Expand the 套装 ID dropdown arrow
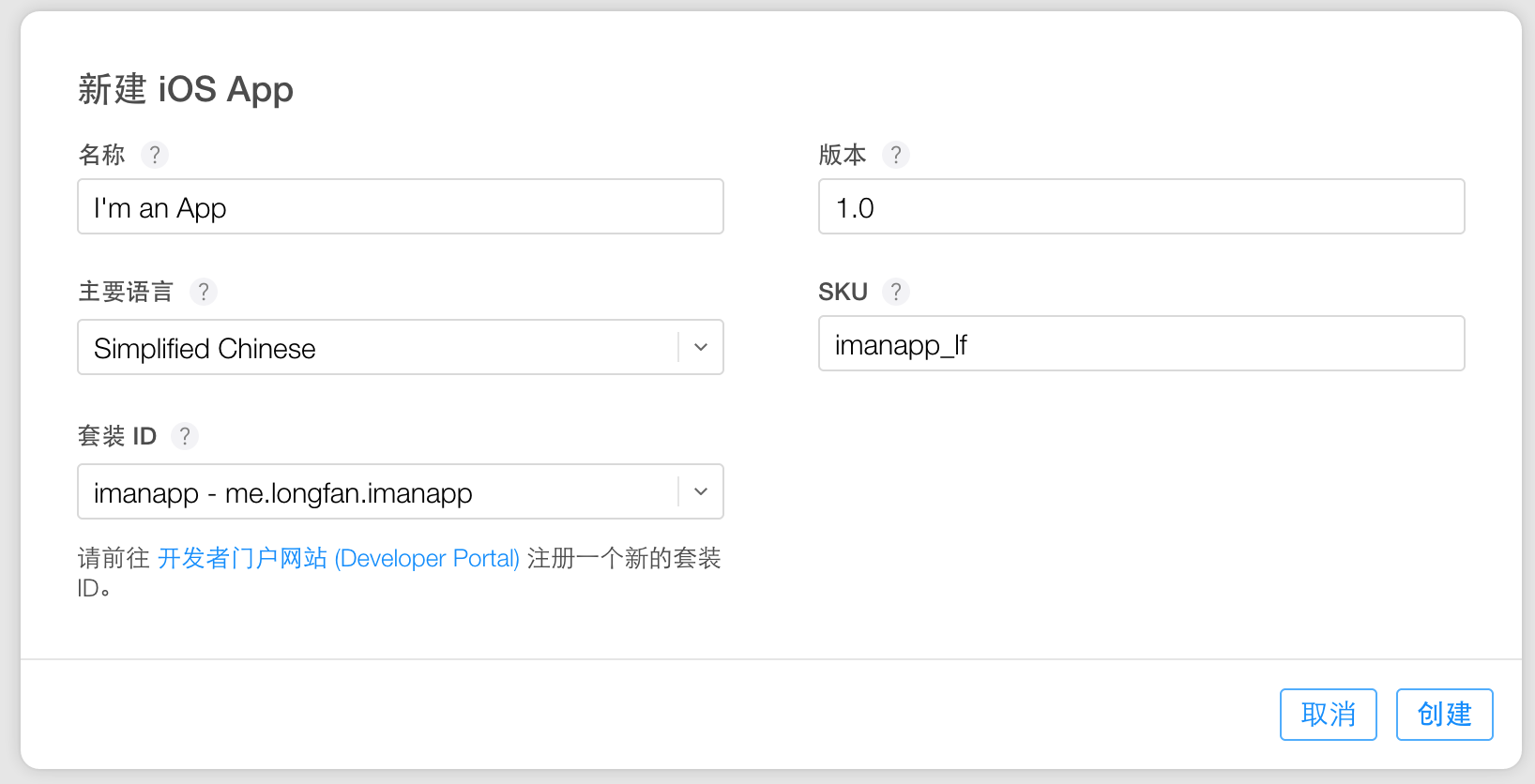 (x=700, y=491)
